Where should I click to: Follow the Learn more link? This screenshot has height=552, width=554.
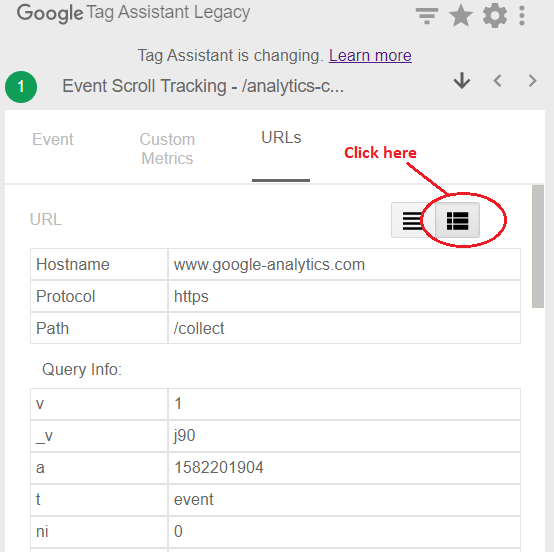(x=370, y=55)
